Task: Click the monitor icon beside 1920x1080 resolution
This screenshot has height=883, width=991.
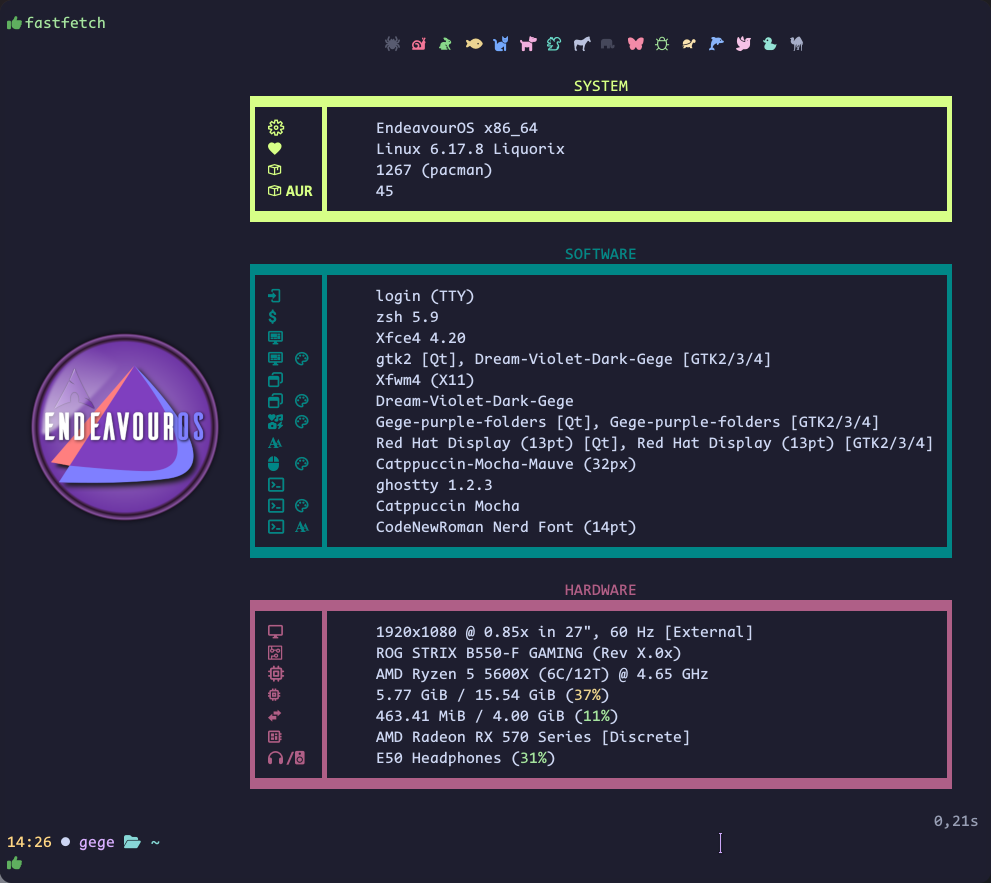Action: tap(276, 632)
